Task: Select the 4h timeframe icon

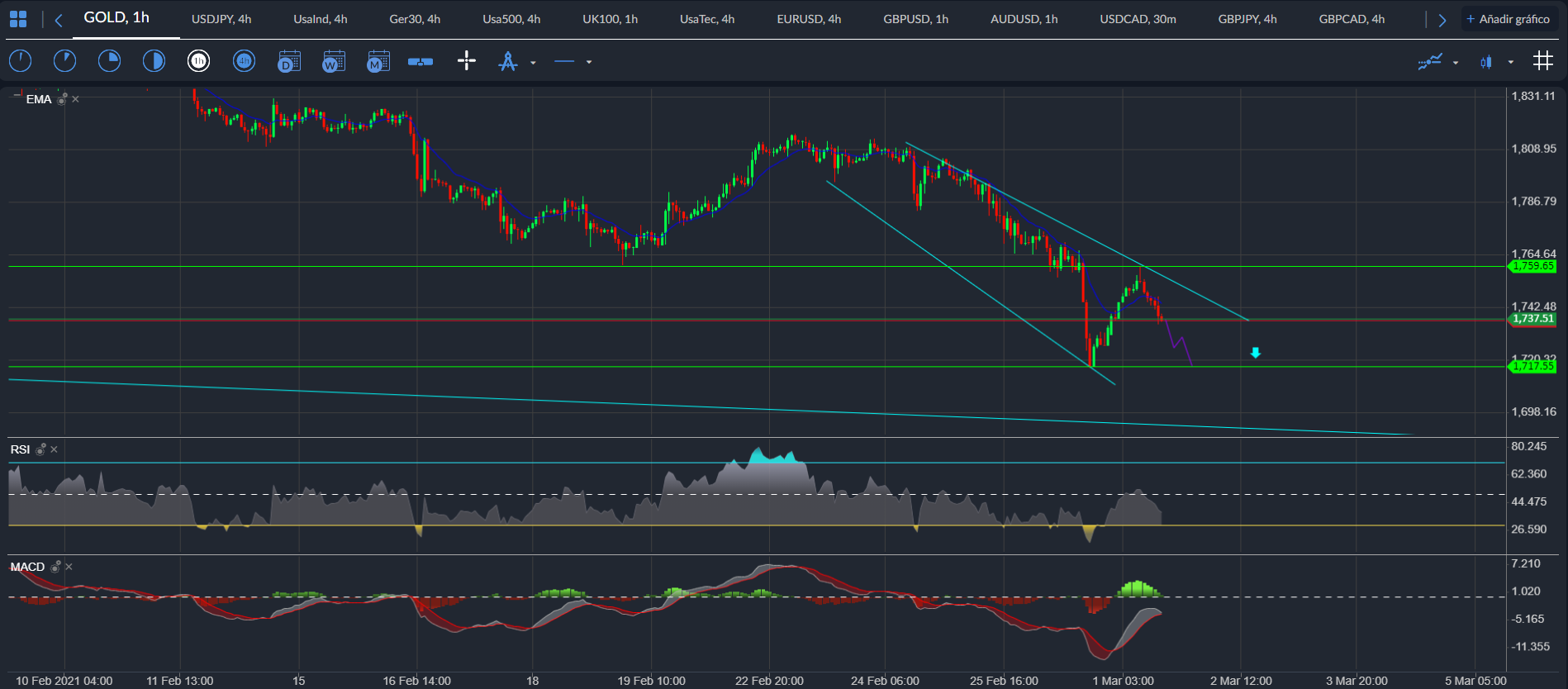Action: click(244, 61)
